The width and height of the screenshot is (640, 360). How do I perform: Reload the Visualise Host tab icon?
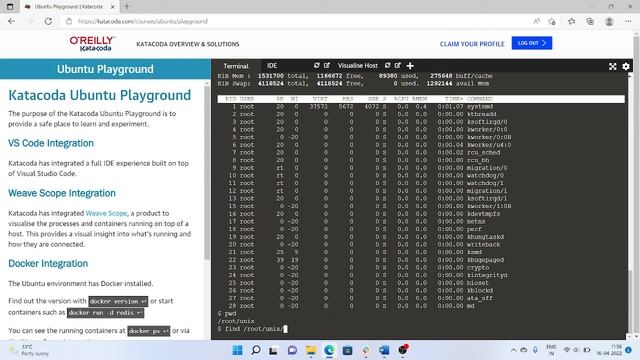(387, 65)
